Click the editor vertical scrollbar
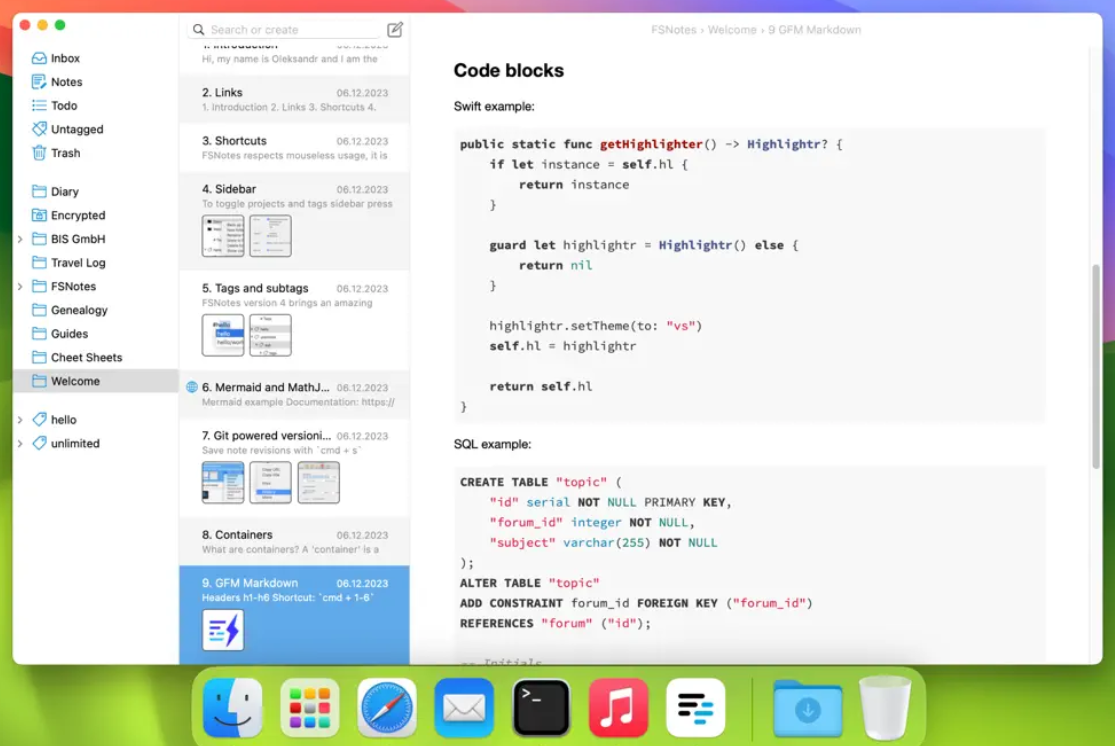 click(1096, 366)
